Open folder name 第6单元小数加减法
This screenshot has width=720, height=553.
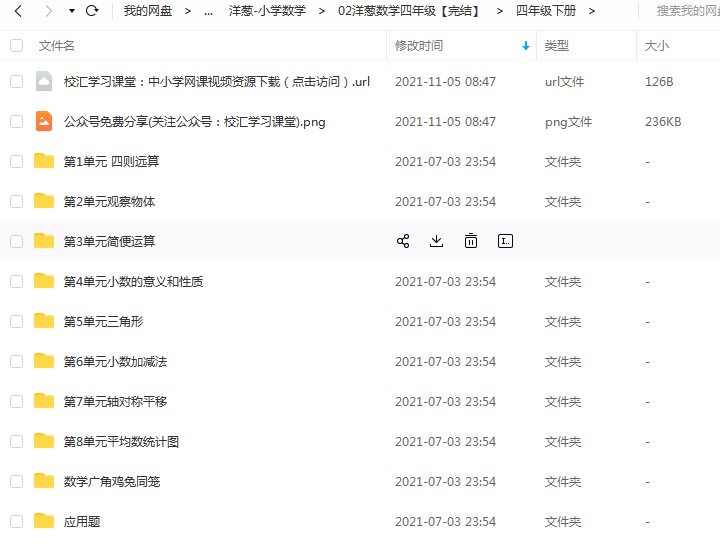pos(115,361)
